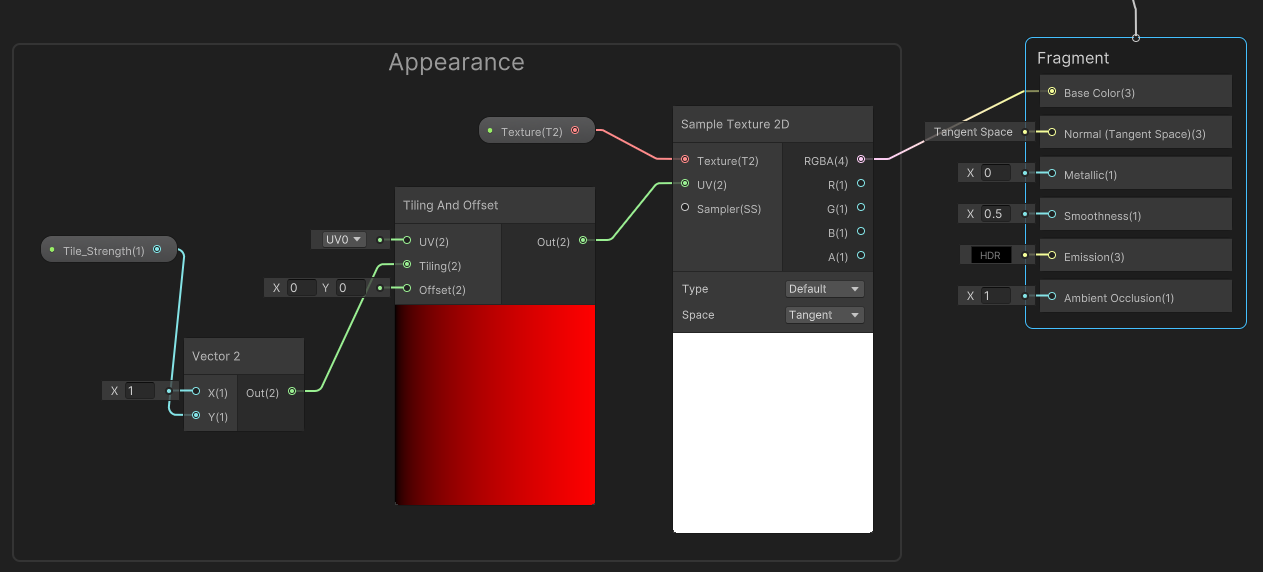
Task: Click the Tile_Strength property output port
Action: (157, 250)
